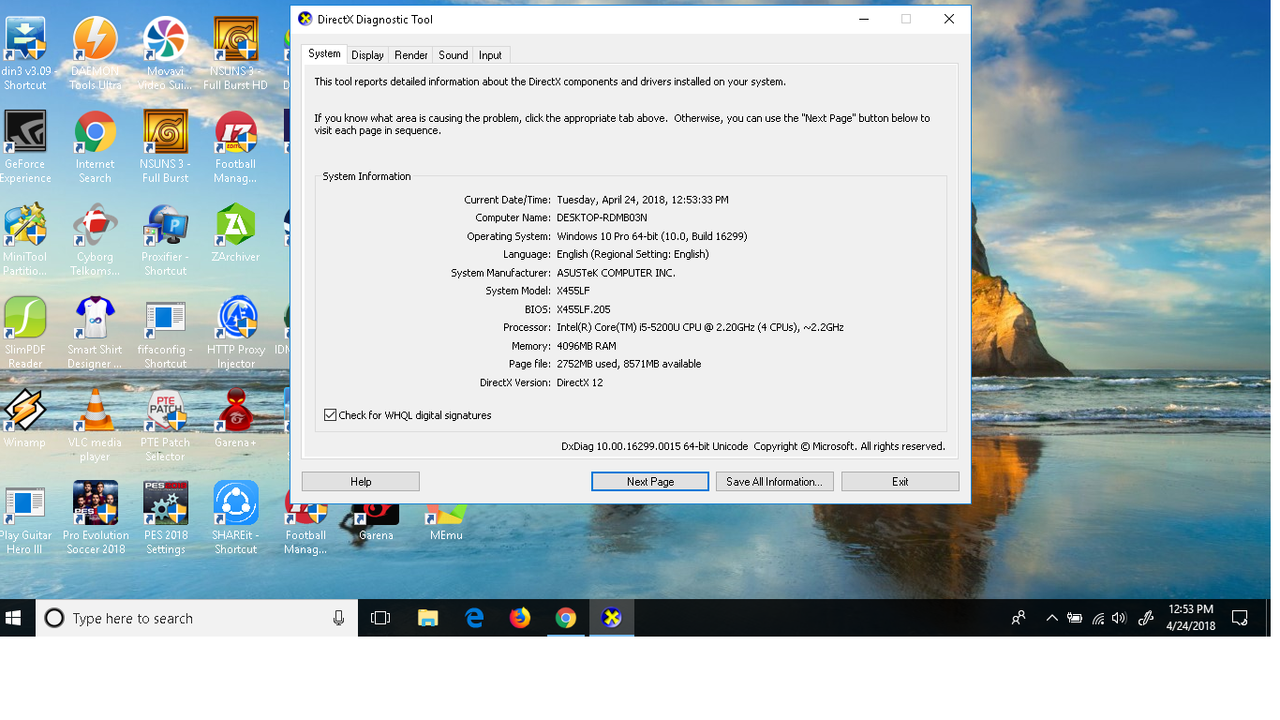Click the Windows Ink Workspace pen icon
The width and height of the screenshot is (1280, 720).
click(1146, 618)
